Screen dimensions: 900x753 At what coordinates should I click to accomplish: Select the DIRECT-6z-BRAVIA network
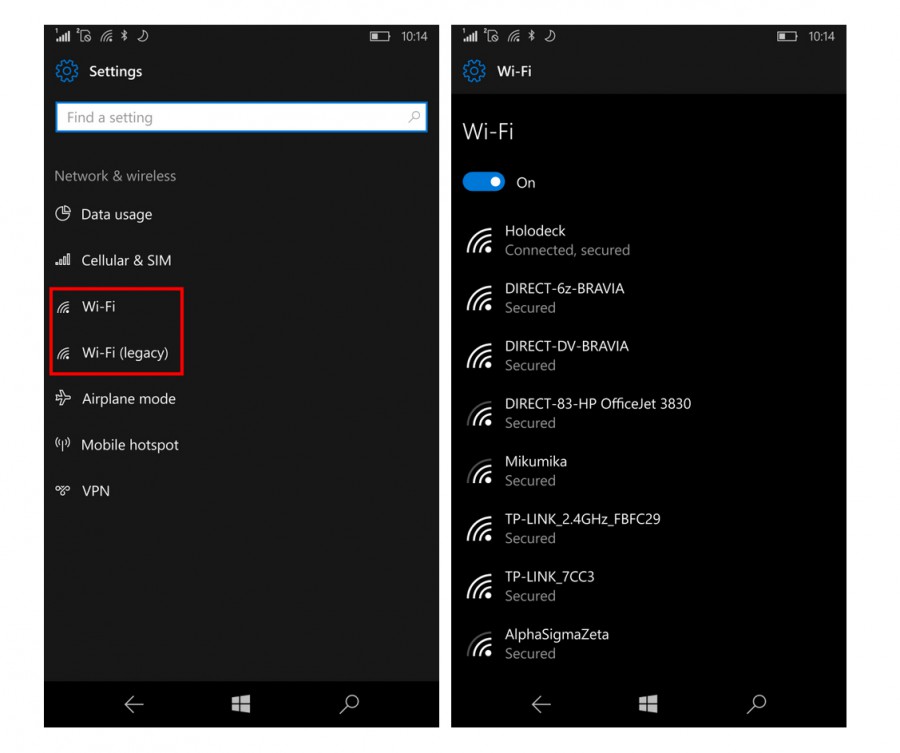pos(567,297)
